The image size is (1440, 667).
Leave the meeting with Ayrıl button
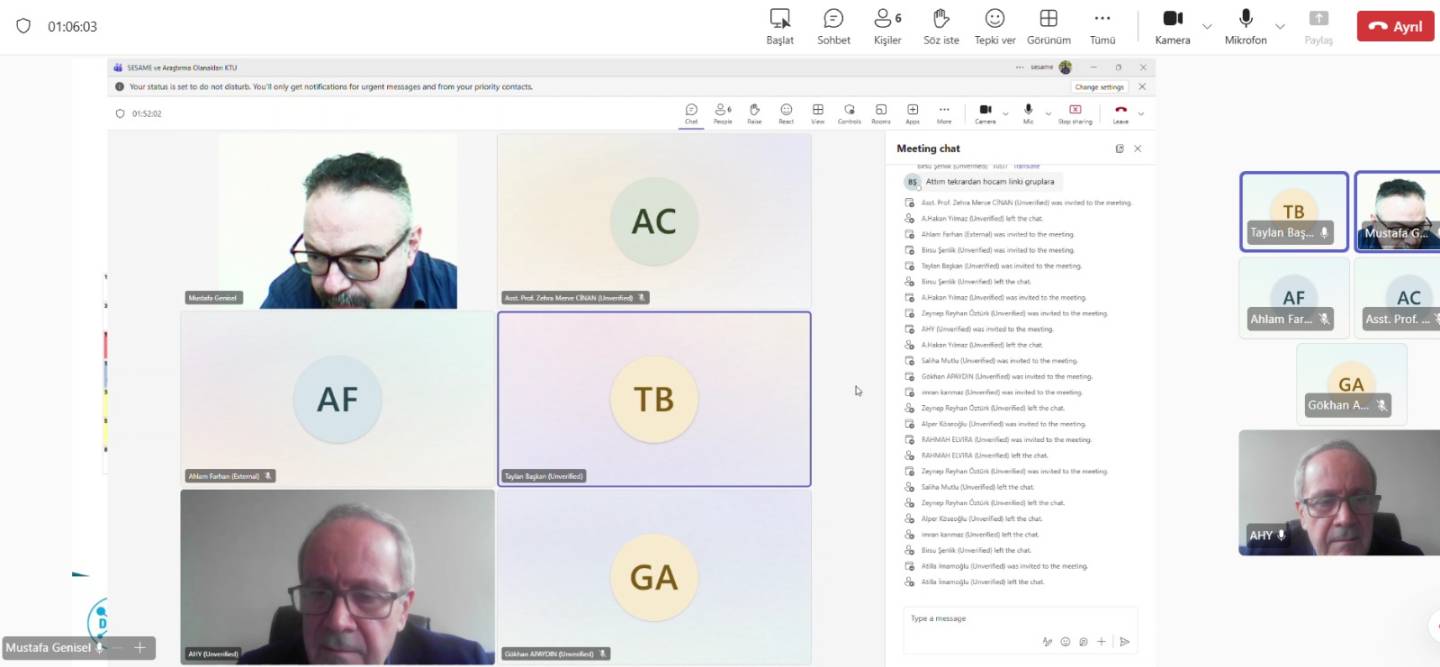[x=1395, y=26]
